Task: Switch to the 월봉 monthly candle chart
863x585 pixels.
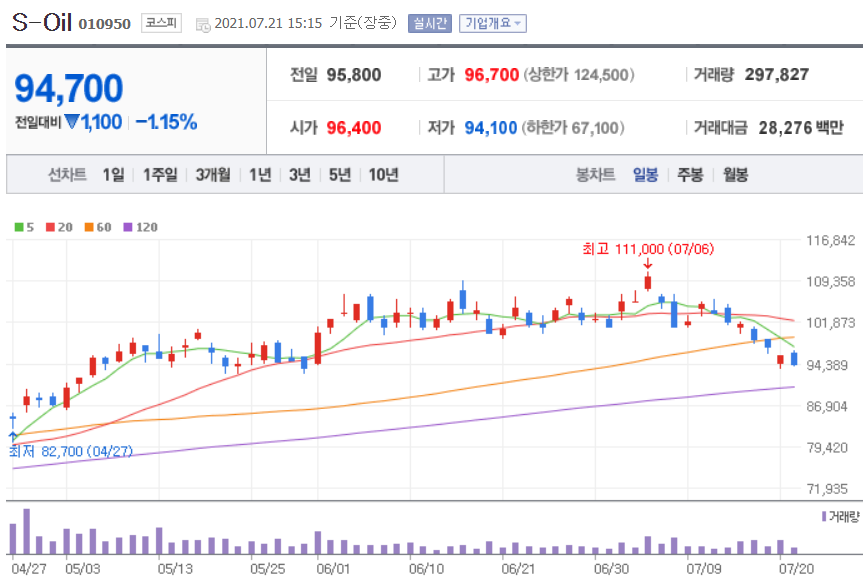Action: coord(735,175)
